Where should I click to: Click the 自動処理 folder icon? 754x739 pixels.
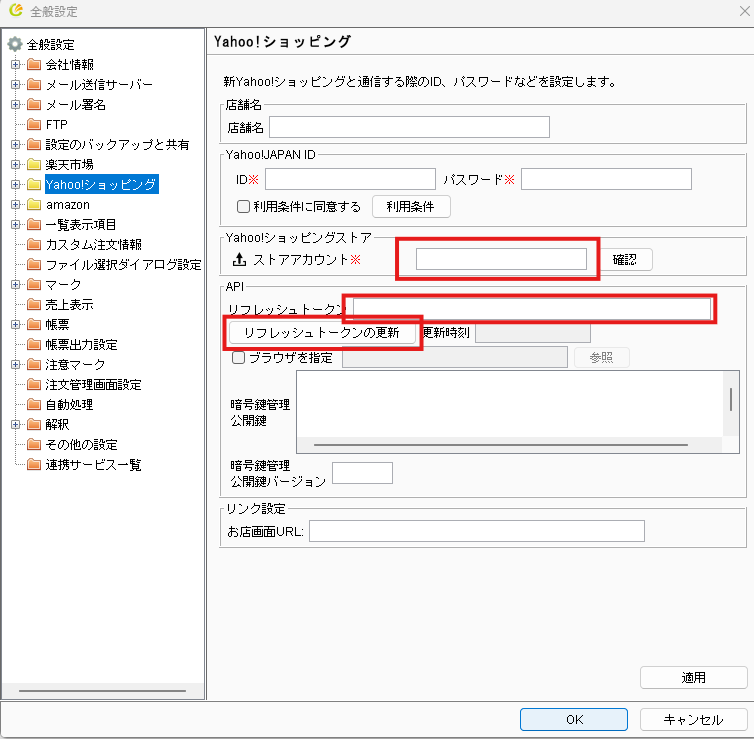pos(34,404)
